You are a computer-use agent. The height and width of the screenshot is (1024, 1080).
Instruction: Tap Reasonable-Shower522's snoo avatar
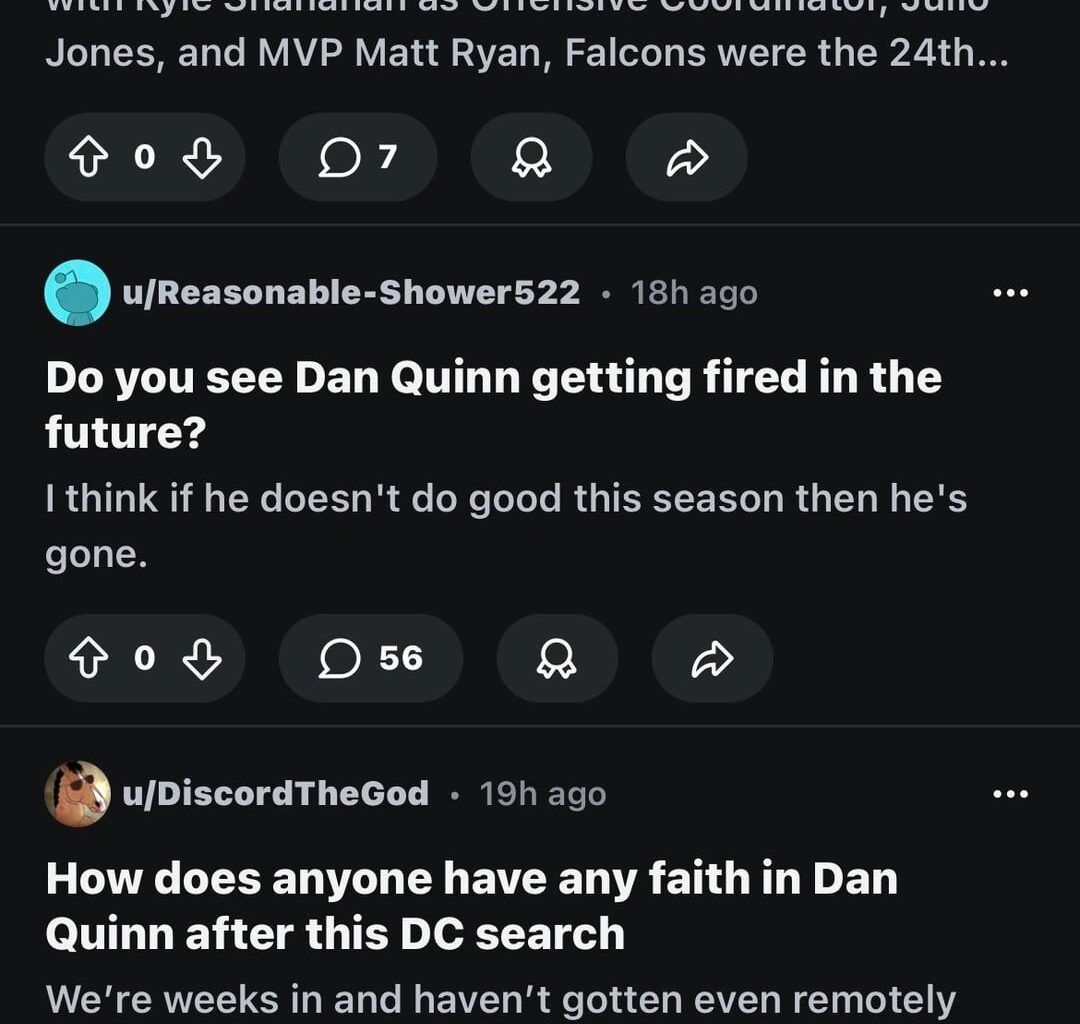click(77, 292)
